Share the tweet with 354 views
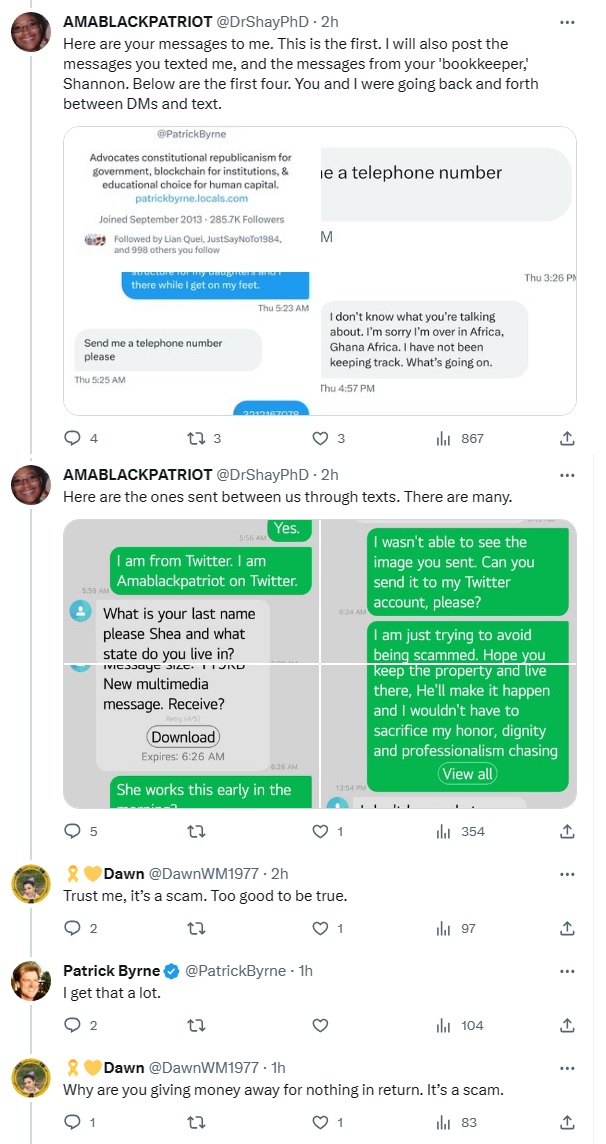 (567, 831)
